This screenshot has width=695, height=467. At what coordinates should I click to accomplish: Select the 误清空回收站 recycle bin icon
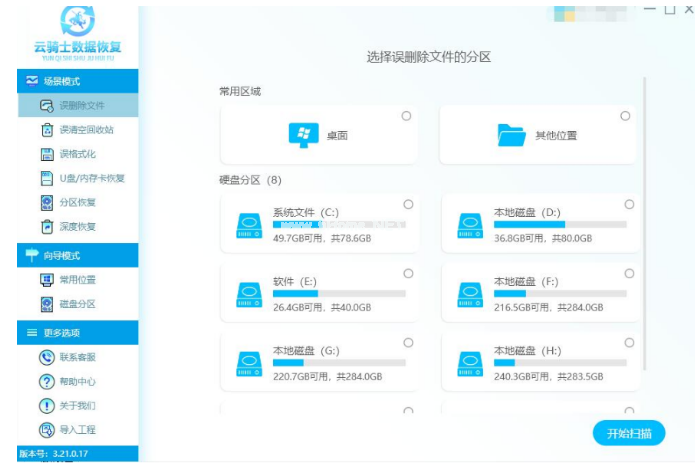[46, 130]
